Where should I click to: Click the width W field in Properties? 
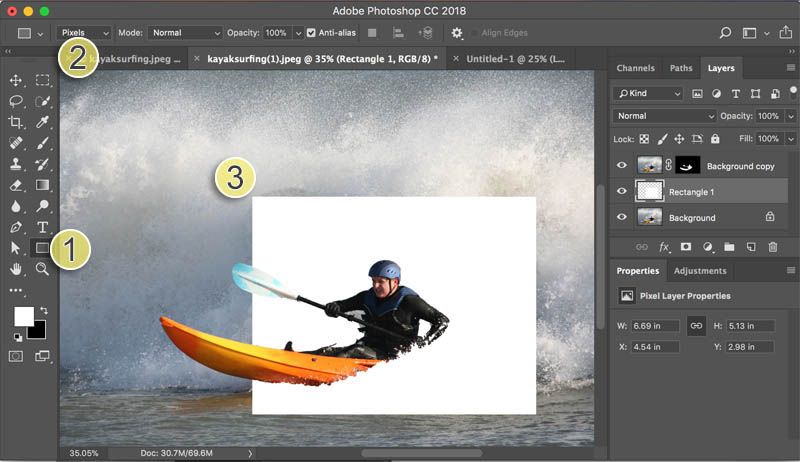(x=655, y=326)
